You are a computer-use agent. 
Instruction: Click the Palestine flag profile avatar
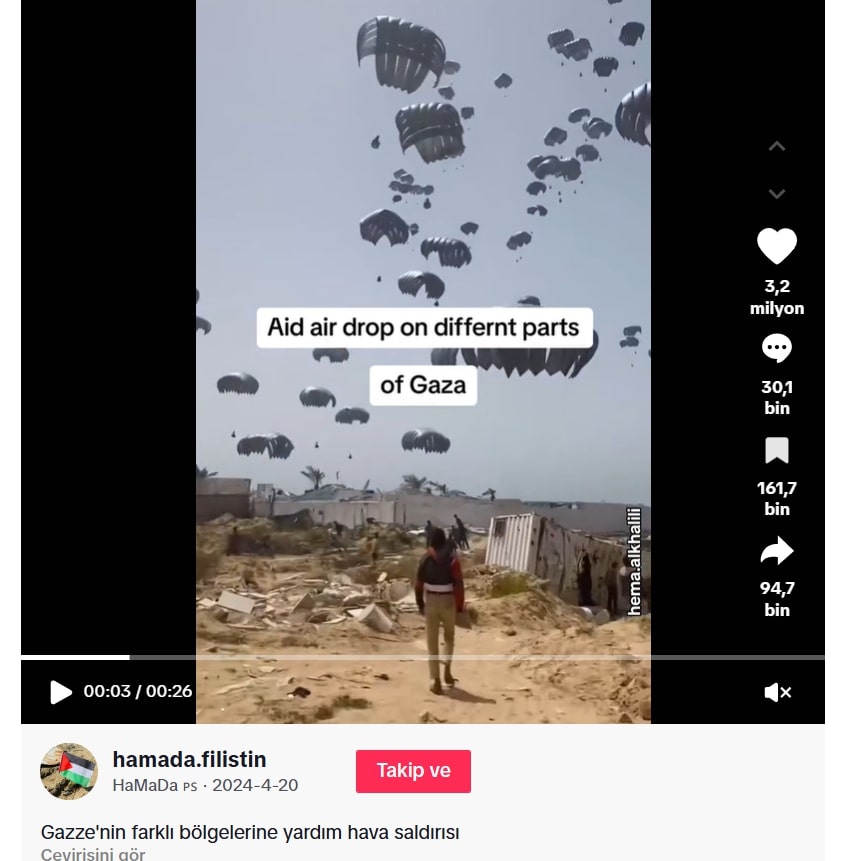coord(69,771)
